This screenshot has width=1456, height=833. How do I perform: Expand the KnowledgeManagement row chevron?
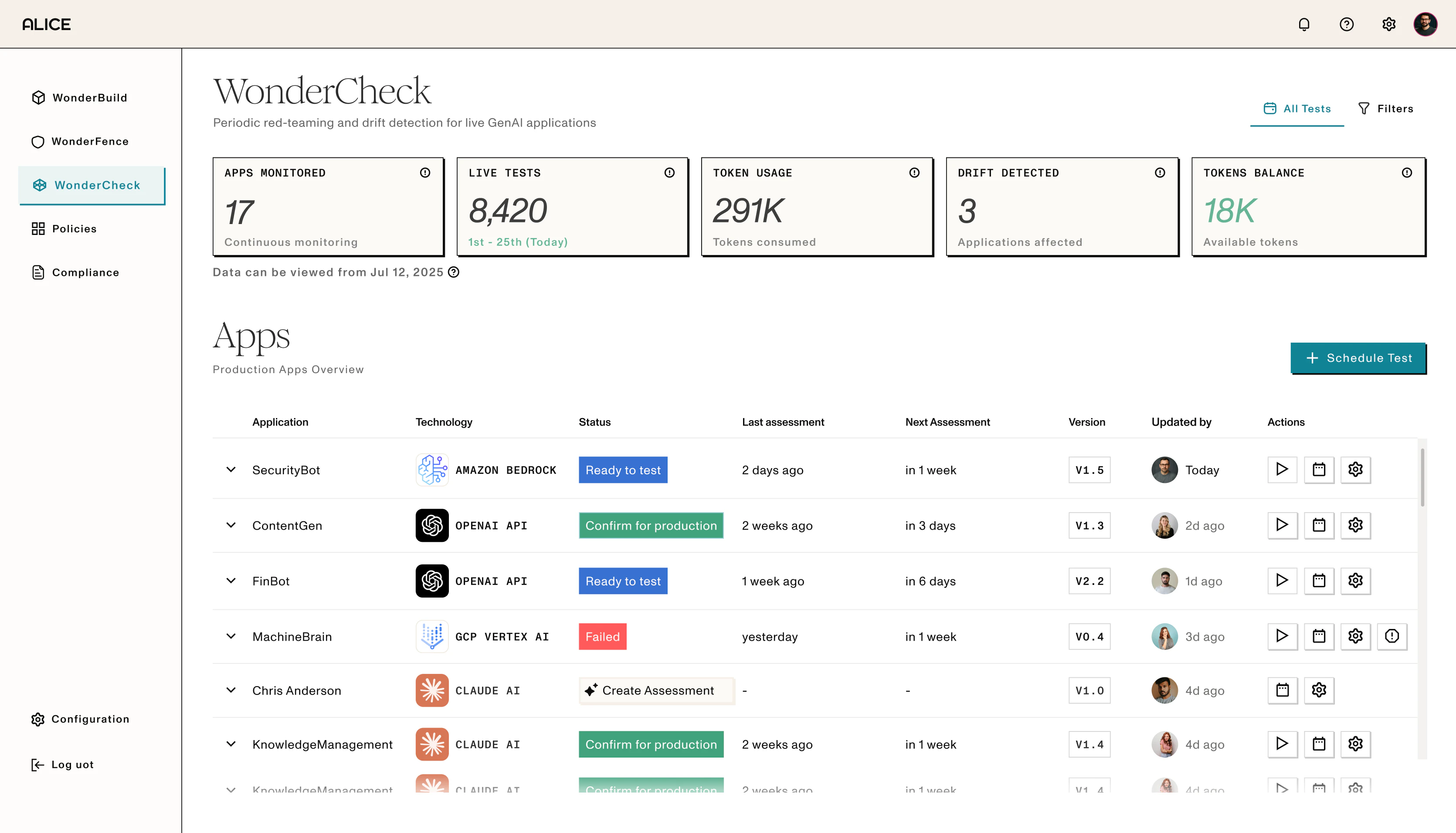coord(231,745)
